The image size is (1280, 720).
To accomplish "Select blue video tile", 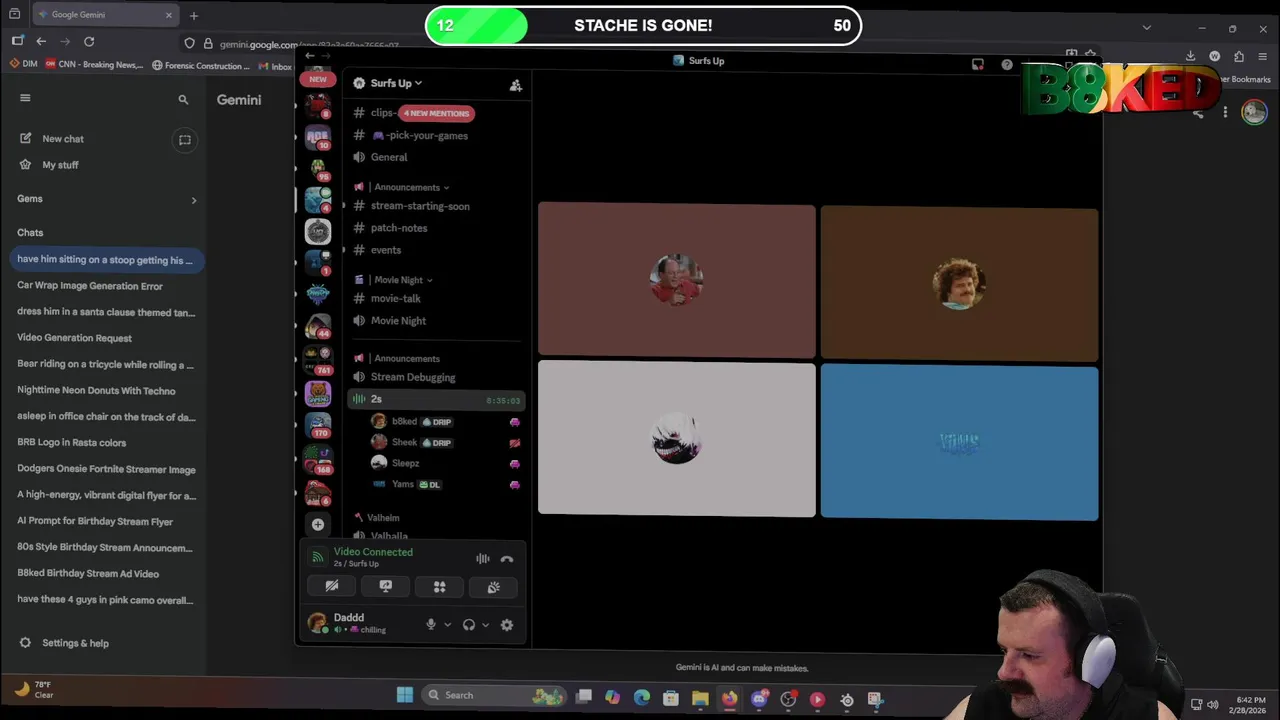I will pos(959,443).
